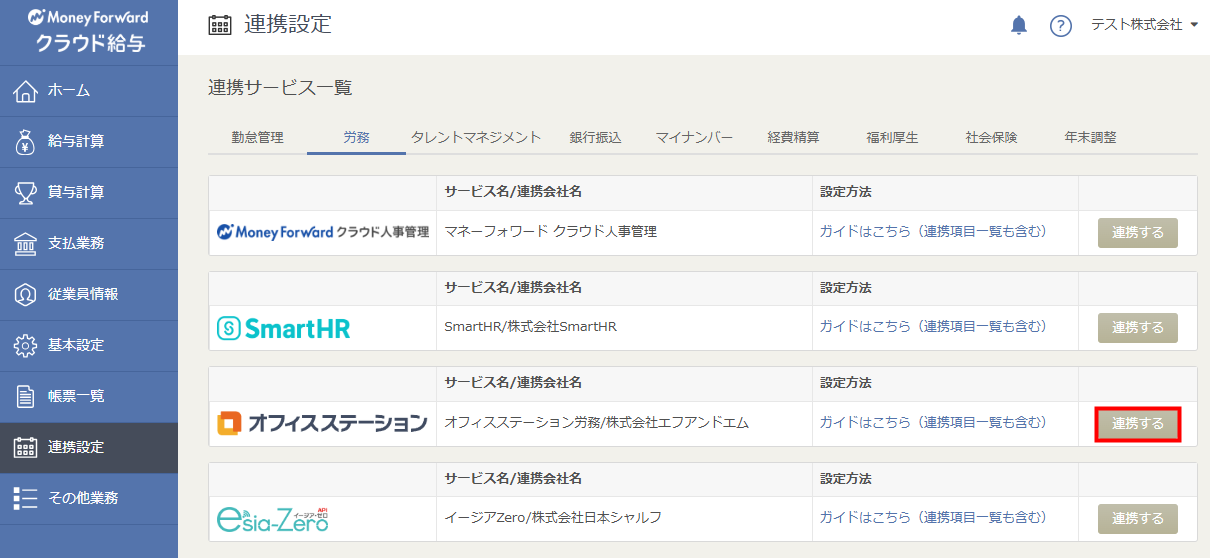Click 連携する button for SmartHR

(x=1137, y=328)
